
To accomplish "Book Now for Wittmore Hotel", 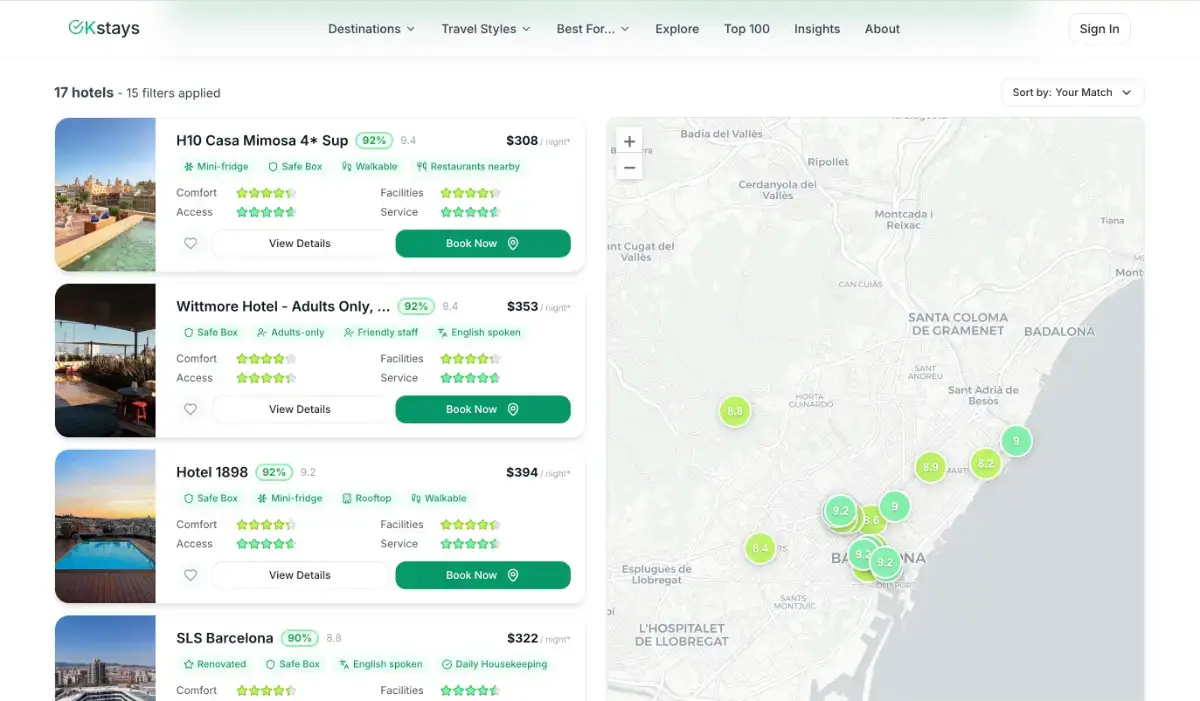I will 483,409.
